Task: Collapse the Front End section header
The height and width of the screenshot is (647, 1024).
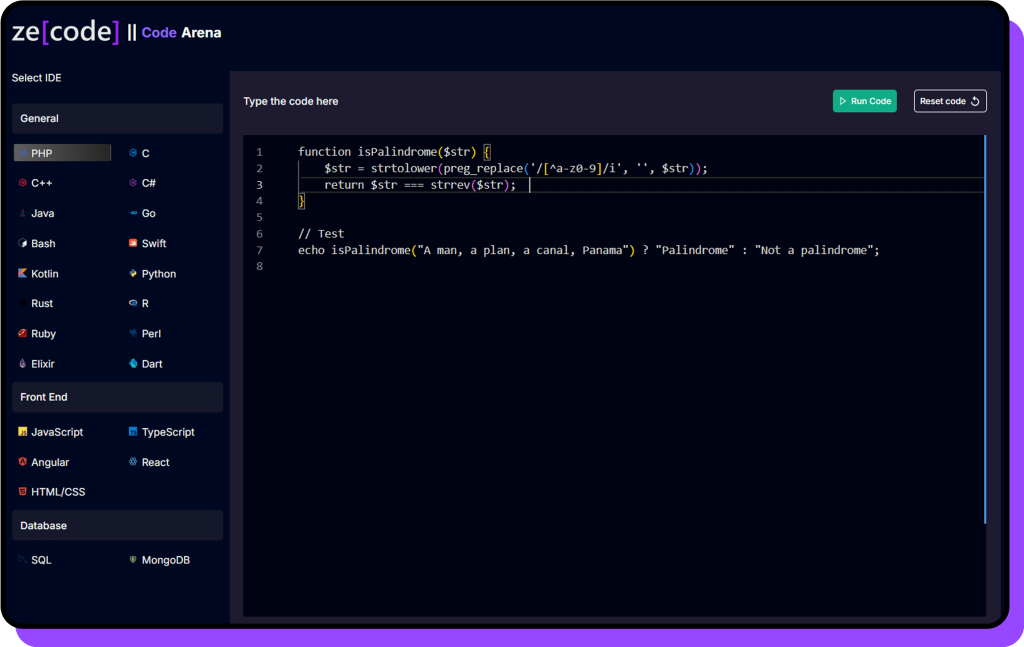Action: 117,397
